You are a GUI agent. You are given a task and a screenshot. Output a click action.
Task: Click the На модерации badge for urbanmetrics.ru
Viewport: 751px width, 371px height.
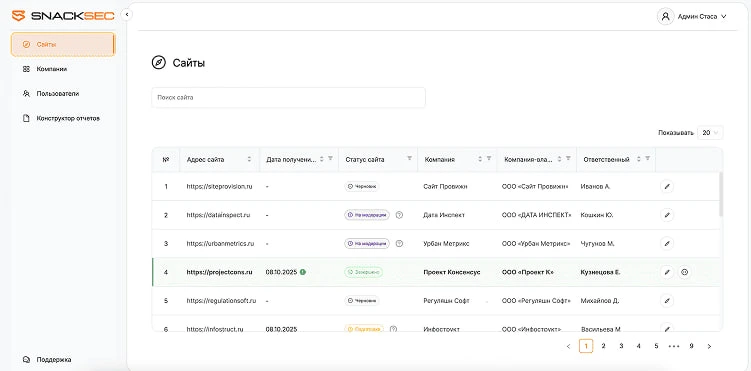pos(367,244)
